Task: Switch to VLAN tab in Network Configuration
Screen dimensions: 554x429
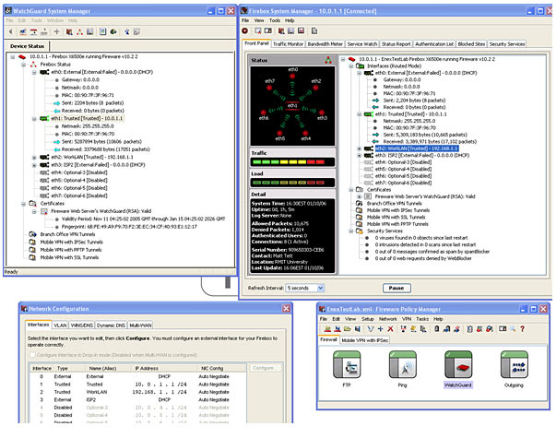Action: (x=60, y=325)
